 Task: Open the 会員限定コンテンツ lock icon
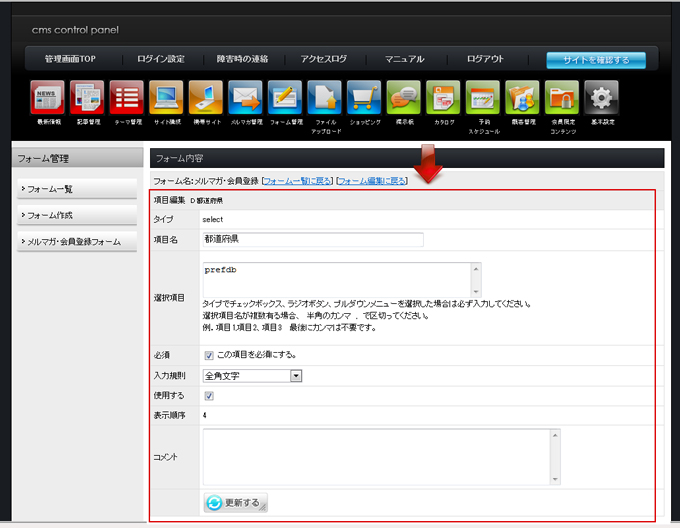click(562, 98)
